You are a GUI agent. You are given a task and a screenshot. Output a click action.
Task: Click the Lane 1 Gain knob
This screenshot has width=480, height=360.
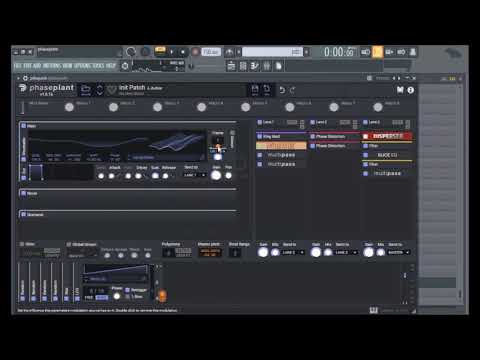(263, 252)
